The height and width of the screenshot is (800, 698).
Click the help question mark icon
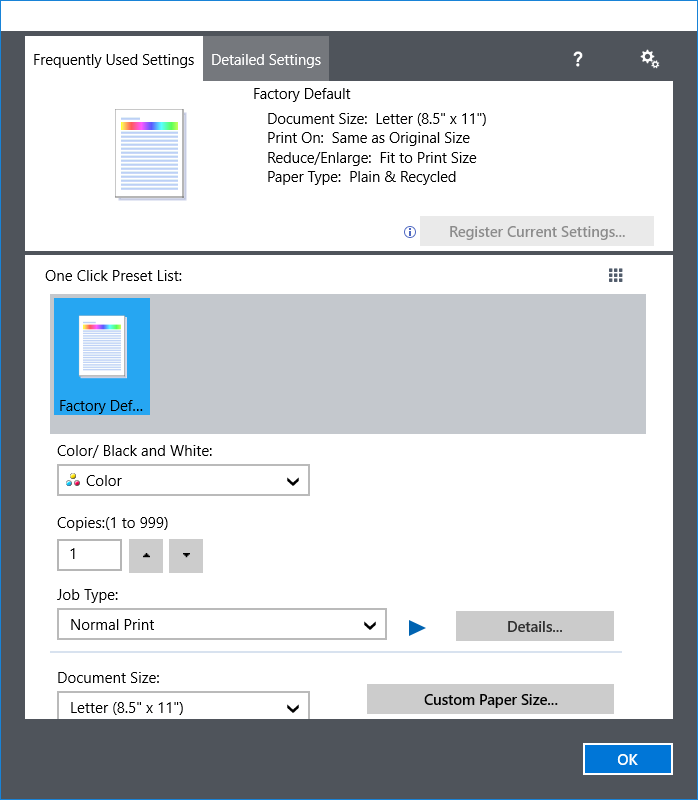pyautogui.click(x=578, y=60)
